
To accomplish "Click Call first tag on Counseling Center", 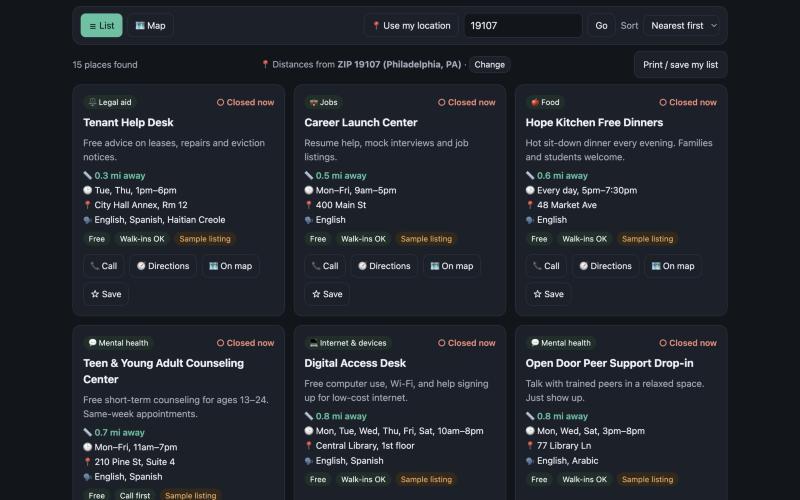I will 135,495.
